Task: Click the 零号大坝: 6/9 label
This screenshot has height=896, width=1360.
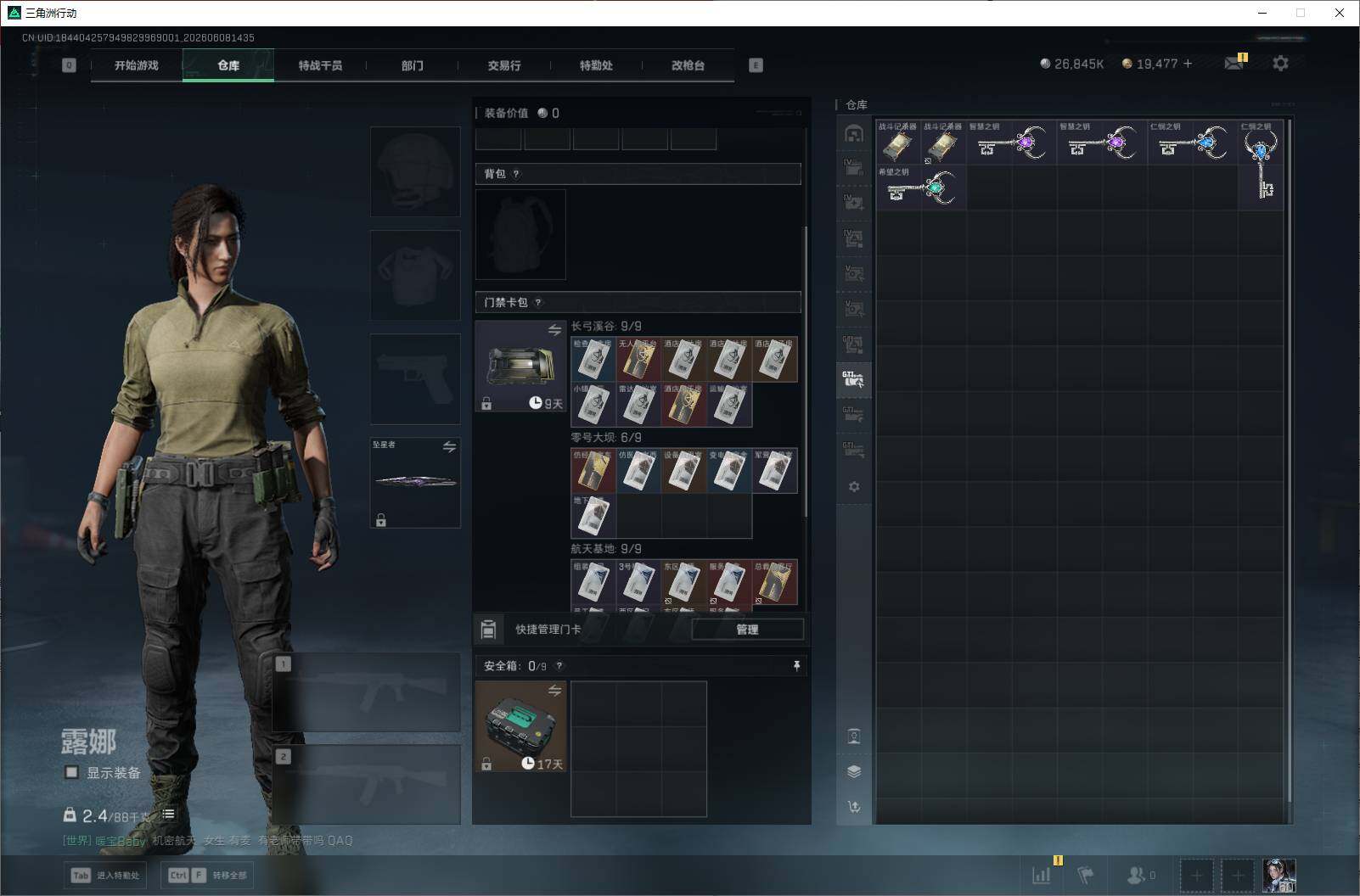Action: 606,438
